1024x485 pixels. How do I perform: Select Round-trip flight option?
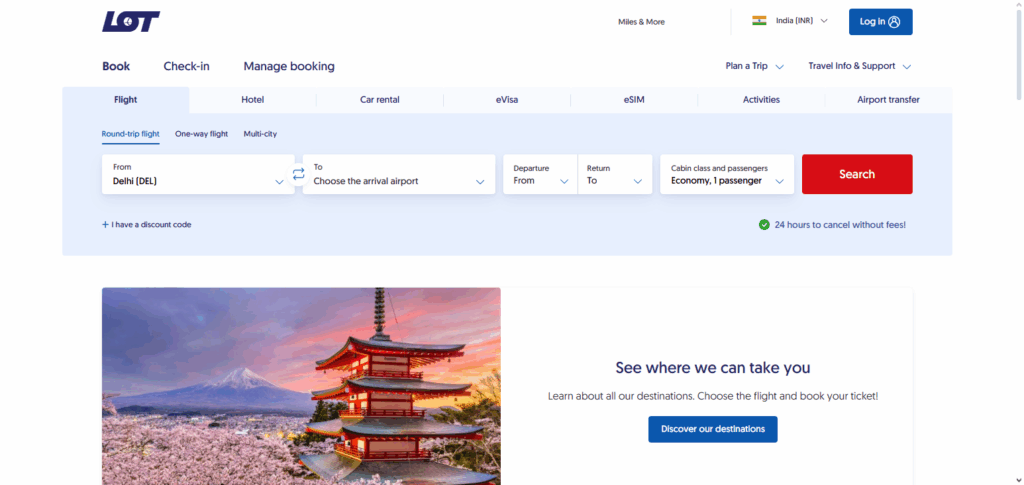pos(130,133)
